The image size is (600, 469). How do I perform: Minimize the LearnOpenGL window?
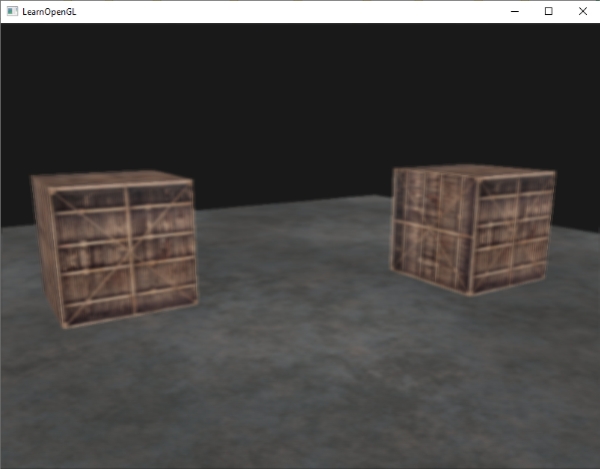(x=515, y=11)
